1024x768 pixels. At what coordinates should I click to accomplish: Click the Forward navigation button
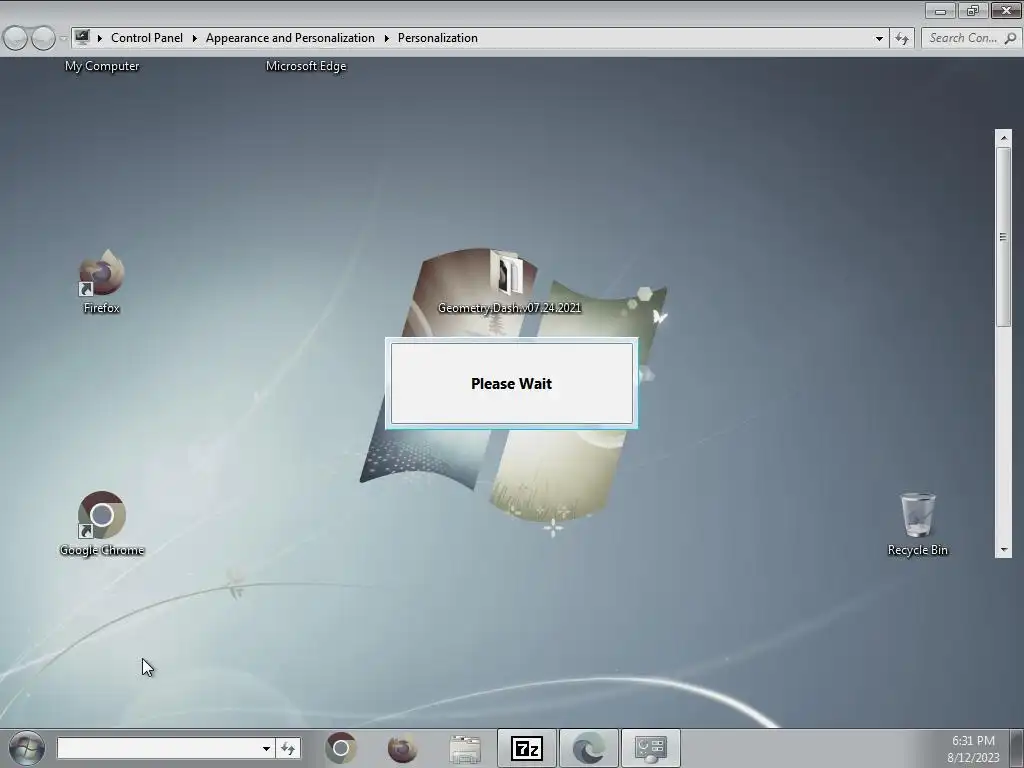coord(43,38)
